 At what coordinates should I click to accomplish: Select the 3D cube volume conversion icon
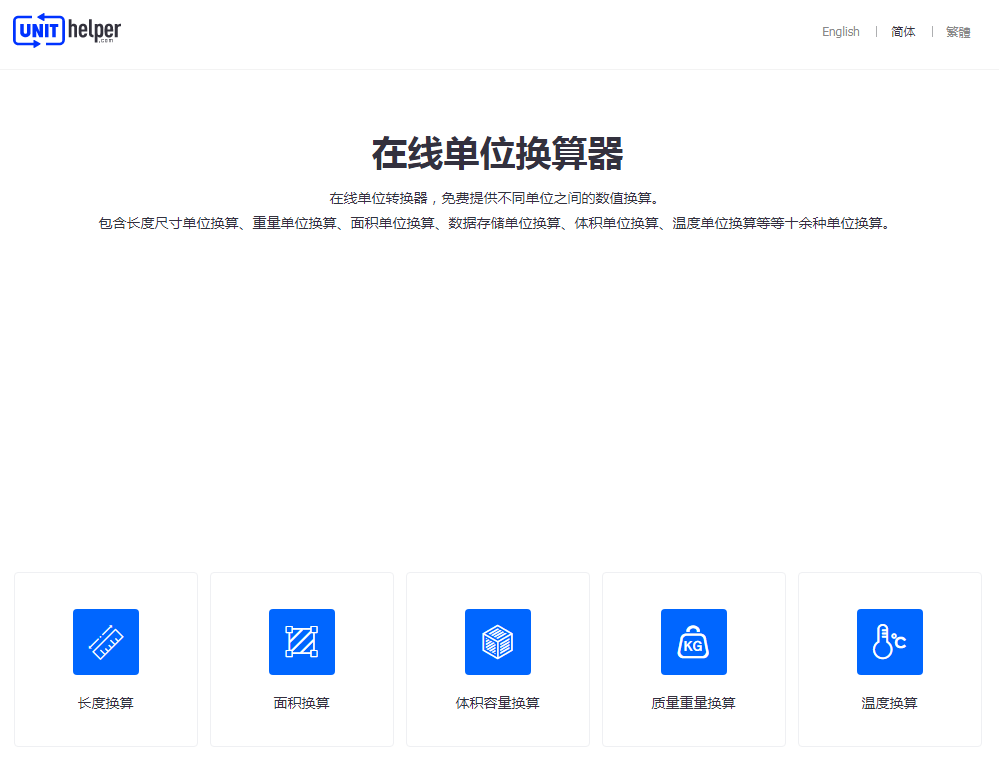click(497, 642)
